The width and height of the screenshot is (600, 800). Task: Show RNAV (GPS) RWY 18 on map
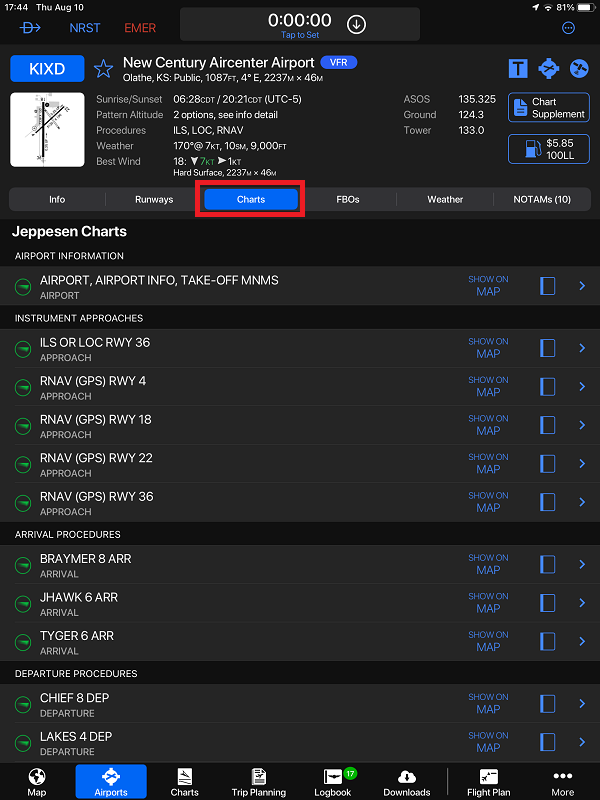[488, 425]
